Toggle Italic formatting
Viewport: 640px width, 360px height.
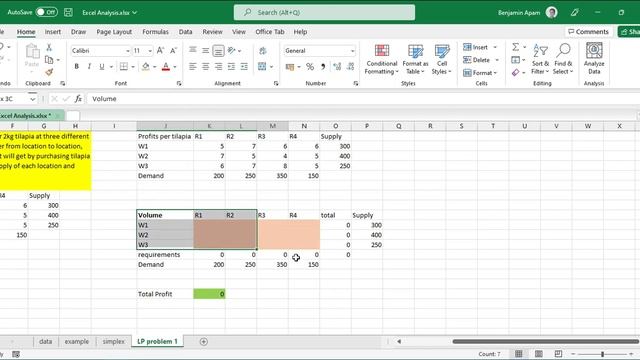[89, 66]
